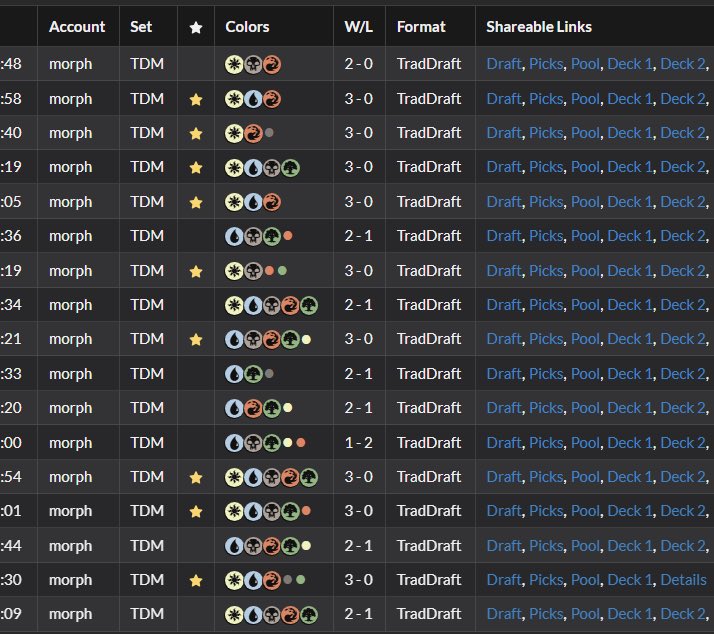Select the 1 - 2 record cell
This screenshot has width=714, height=634.
pos(358,443)
